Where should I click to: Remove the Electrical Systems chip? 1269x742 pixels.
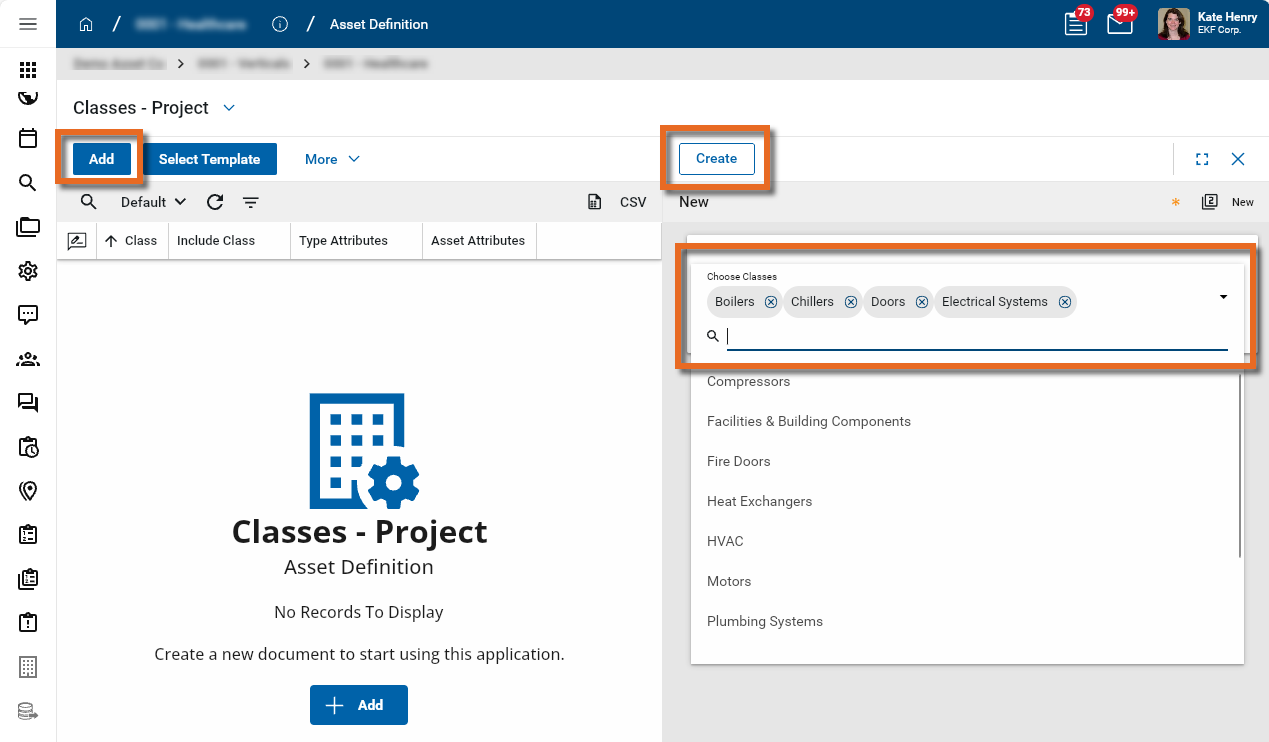pos(1065,302)
